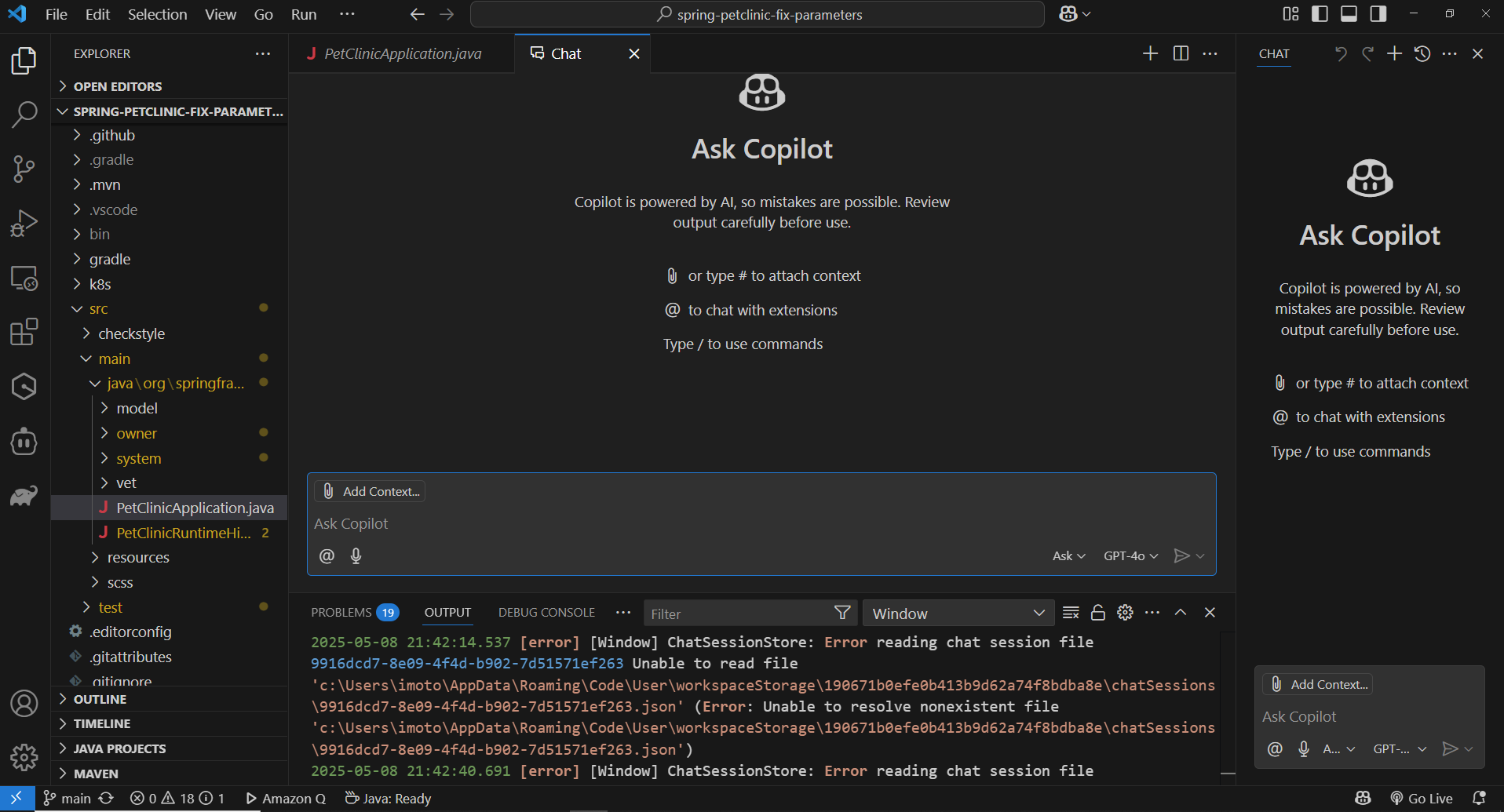Open Remote Explorer view

point(24,278)
